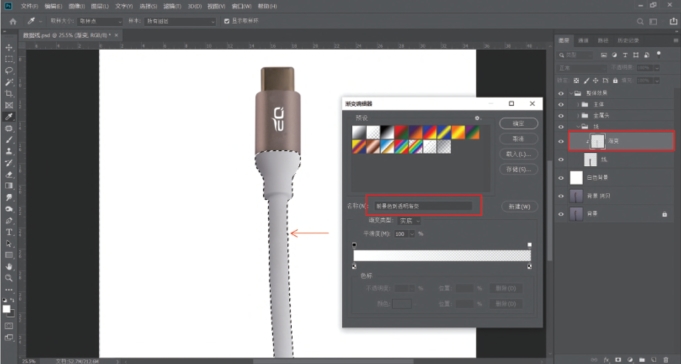681x364 pixels.
Task: Click the gradient name input field
Action: 423,206
